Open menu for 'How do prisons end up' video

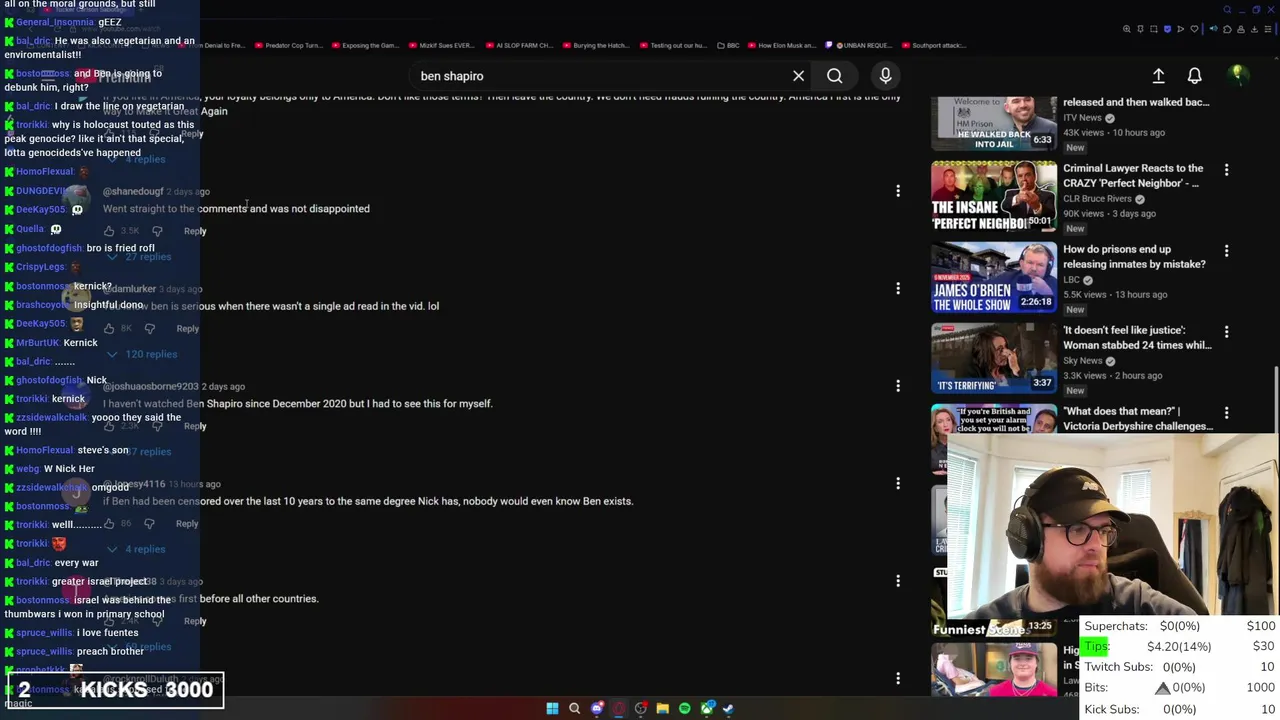[1226, 251]
